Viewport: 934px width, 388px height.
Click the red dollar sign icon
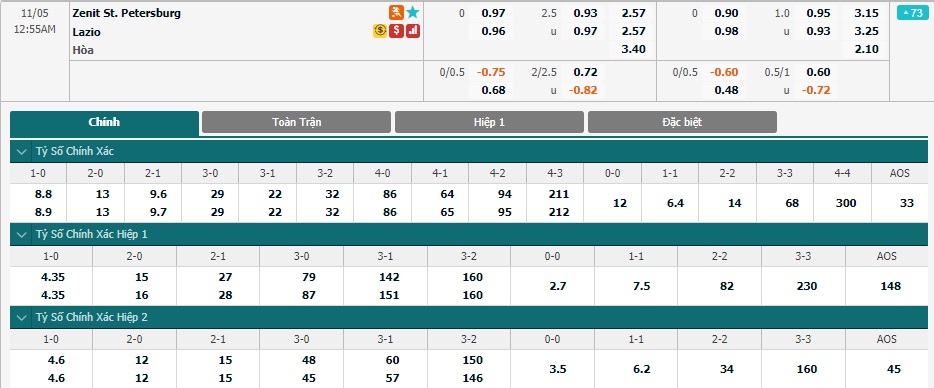(397, 31)
